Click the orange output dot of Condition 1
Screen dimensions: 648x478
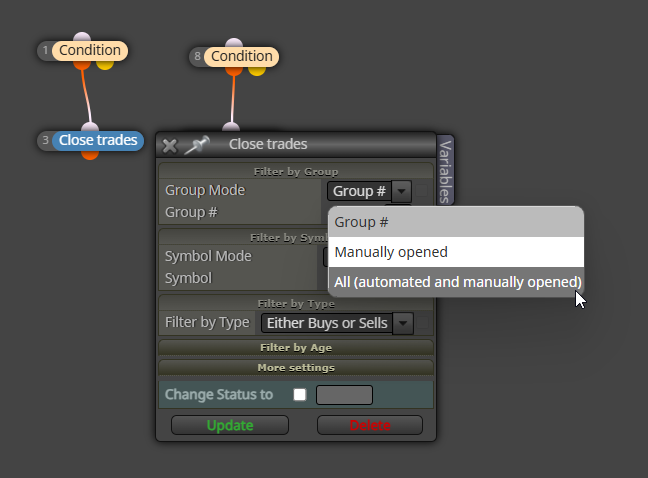[x=82, y=65]
